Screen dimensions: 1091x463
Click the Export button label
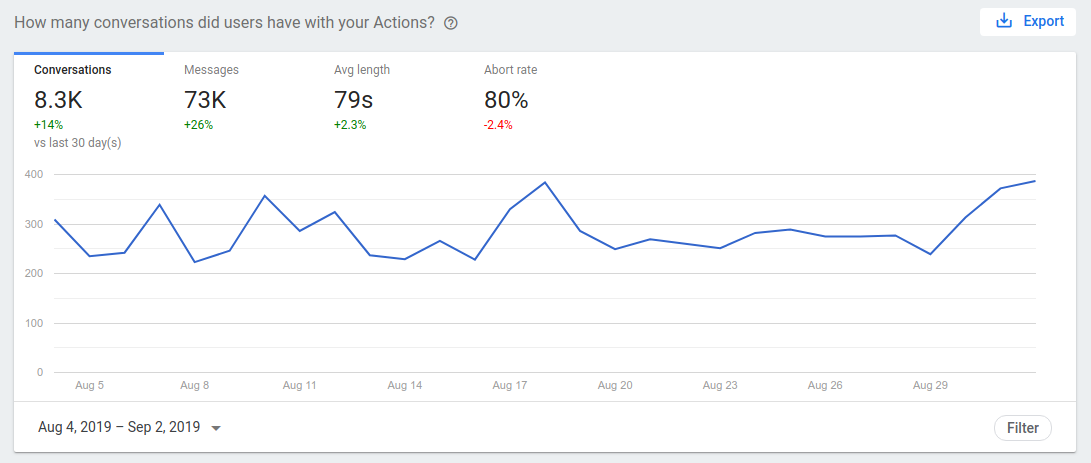(1043, 21)
